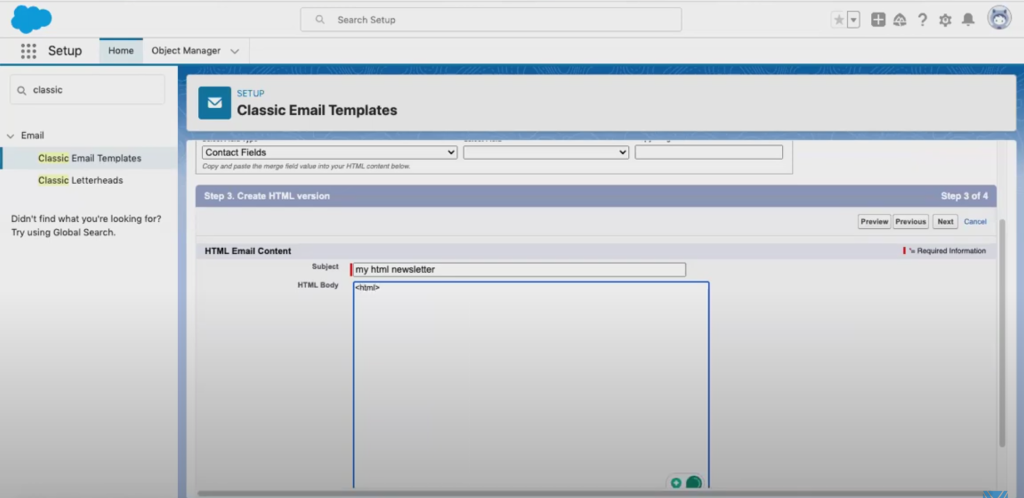Image resolution: width=1024 pixels, height=498 pixels.
Task: Open the Contact Fields dropdown
Action: click(x=330, y=152)
